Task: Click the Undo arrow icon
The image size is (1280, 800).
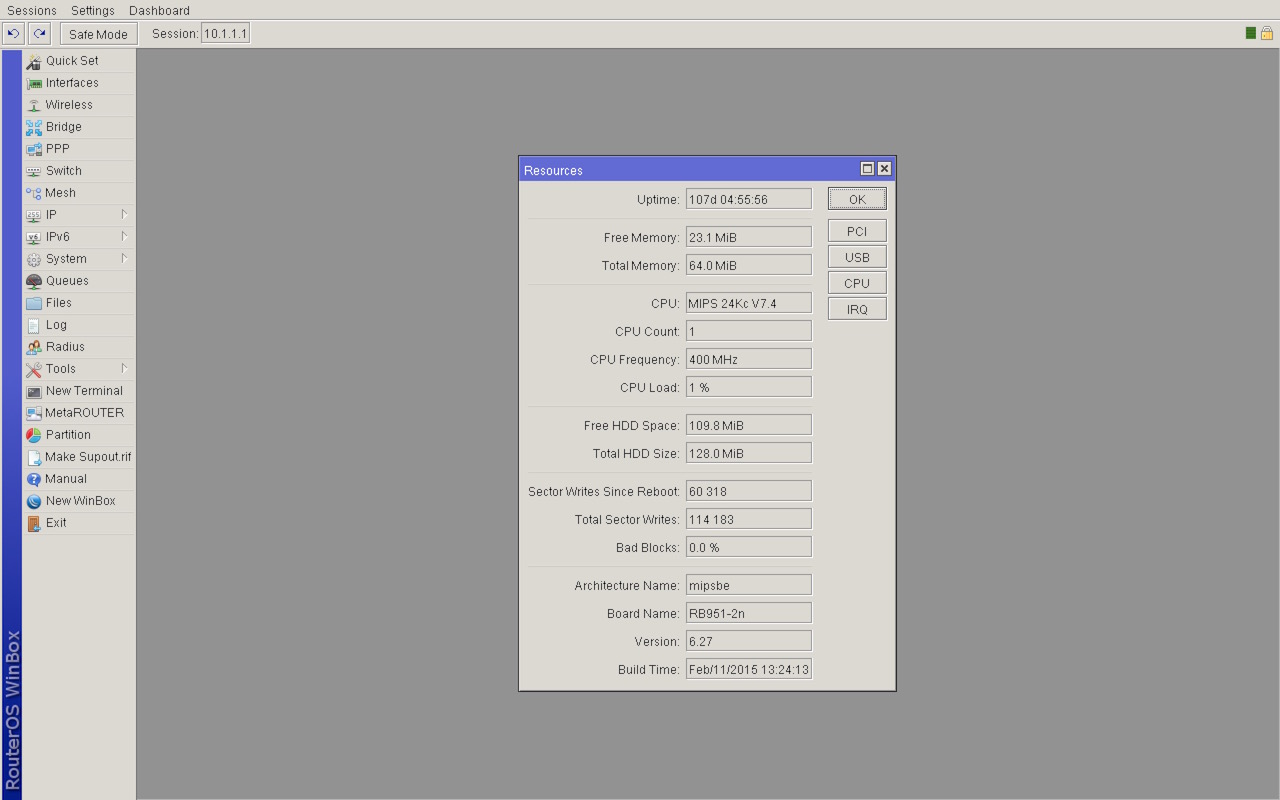Action: pos(13,33)
